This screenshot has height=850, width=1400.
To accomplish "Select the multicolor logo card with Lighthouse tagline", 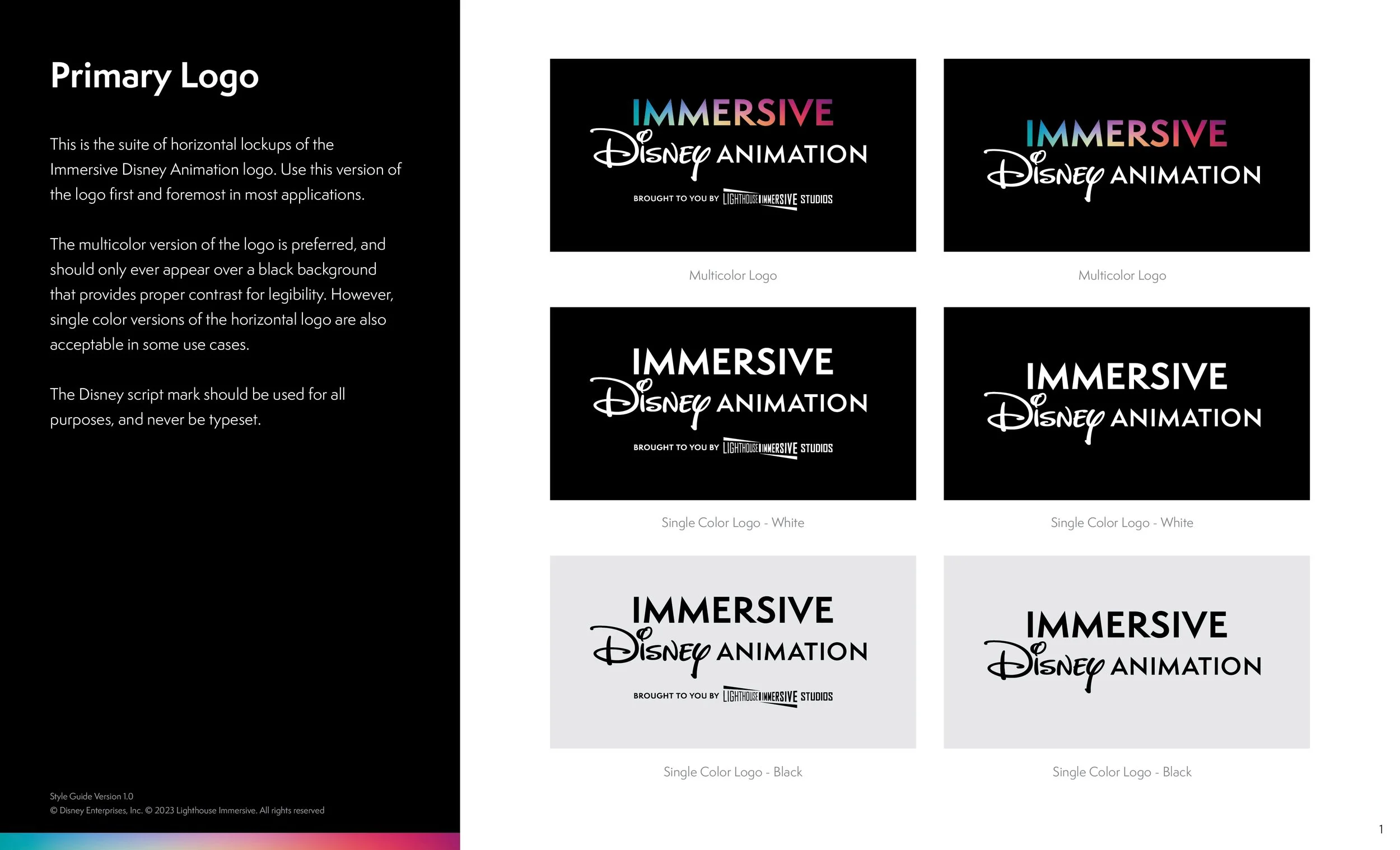I will point(733,155).
